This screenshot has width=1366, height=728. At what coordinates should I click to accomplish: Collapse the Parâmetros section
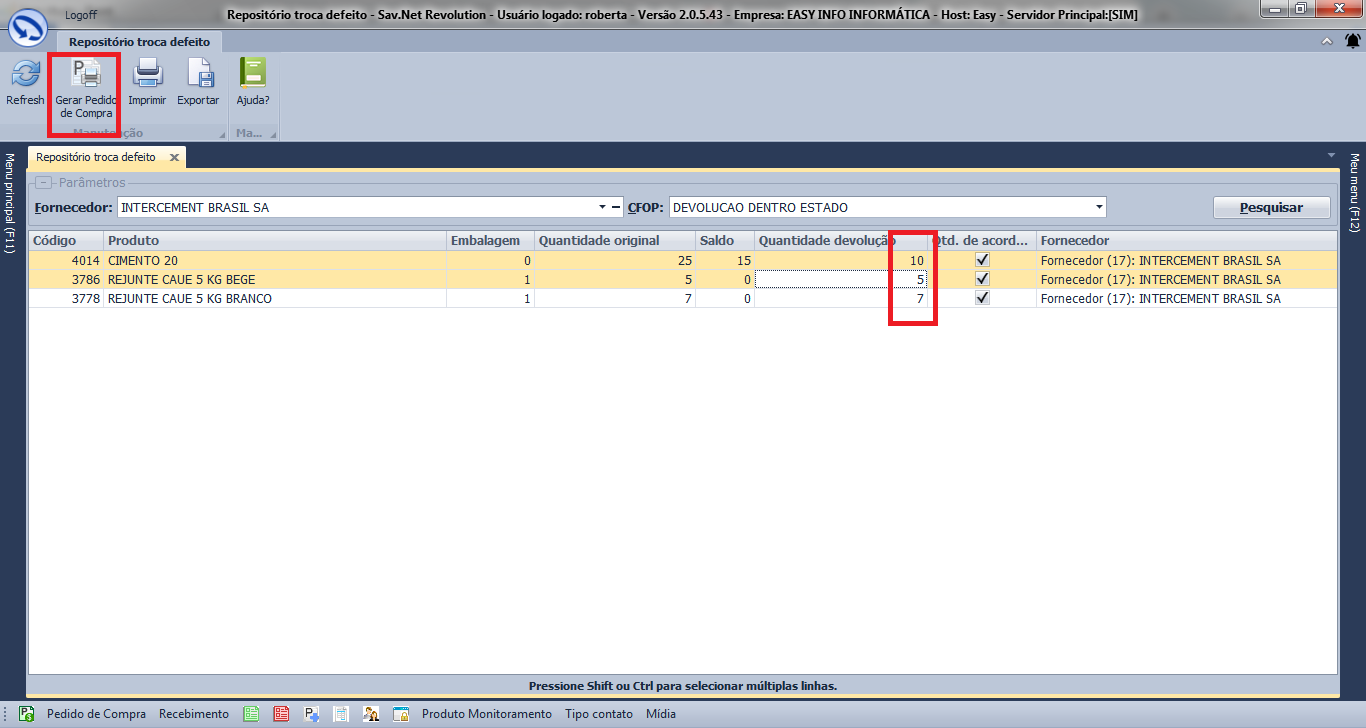click(43, 183)
